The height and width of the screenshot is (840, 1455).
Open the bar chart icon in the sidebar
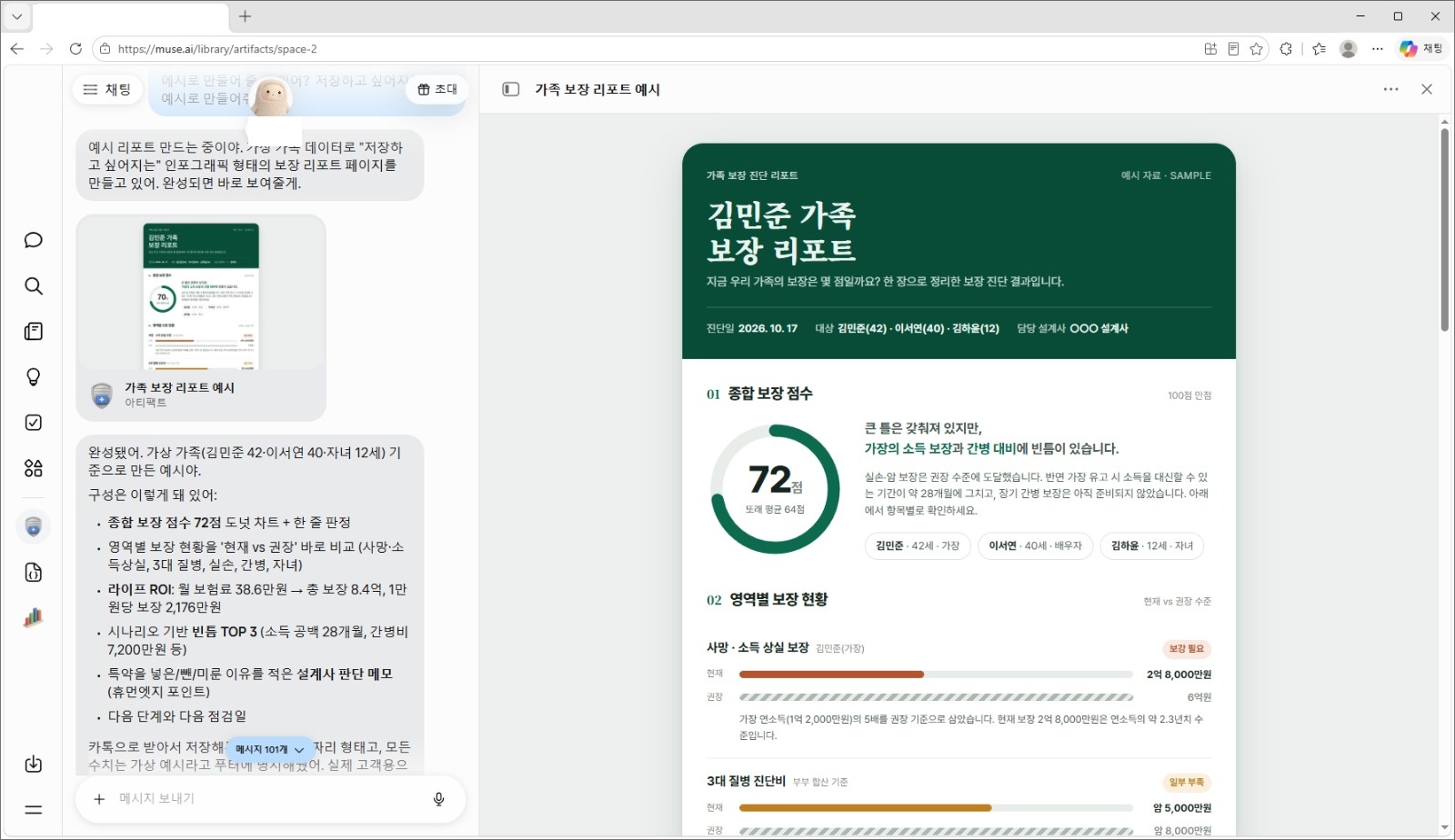coord(34,618)
